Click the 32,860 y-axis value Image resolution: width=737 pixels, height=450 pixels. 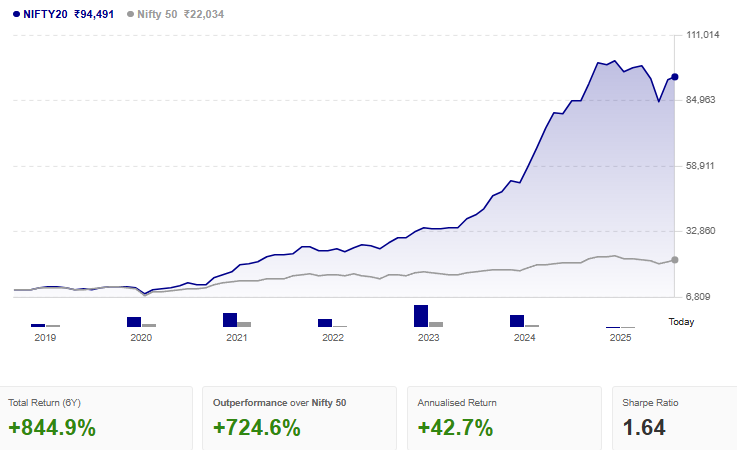point(701,230)
